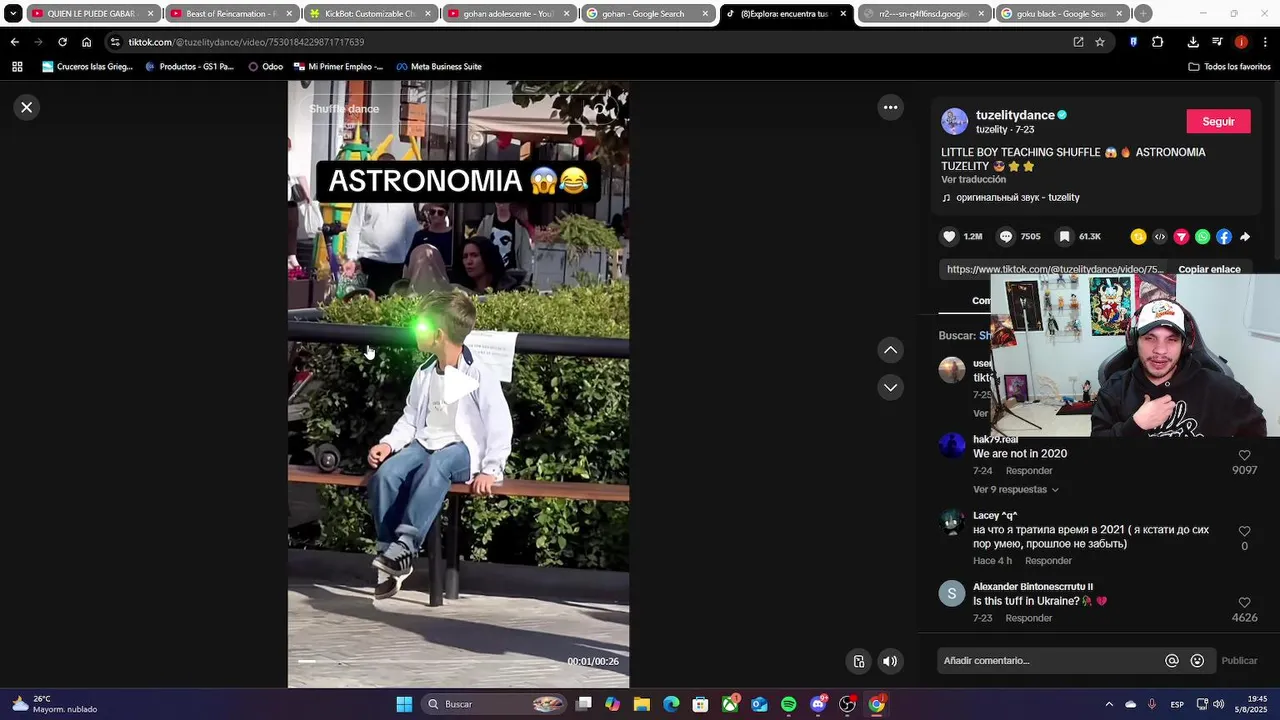Viewport: 1280px width, 720px height.
Task: Close the TikTok video viewer with the X
Action: tap(27, 107)
